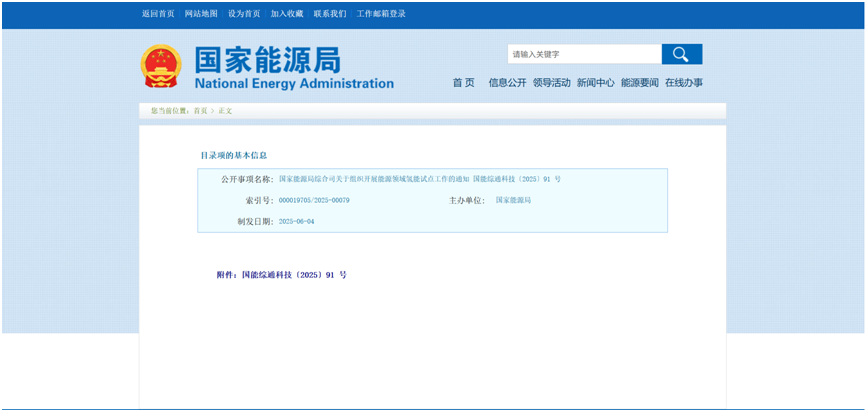The image size is (868, 412).
Task: Click index number 000019705/2025-00079
Action: point(314,200)
